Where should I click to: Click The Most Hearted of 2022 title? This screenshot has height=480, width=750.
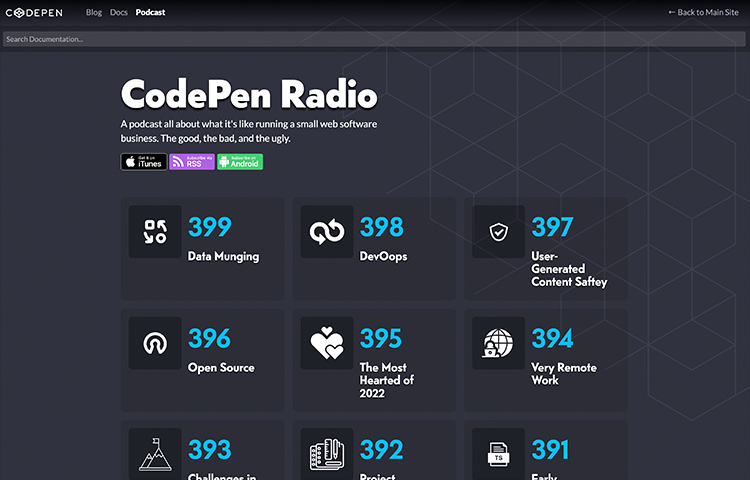tap(386, 381)
